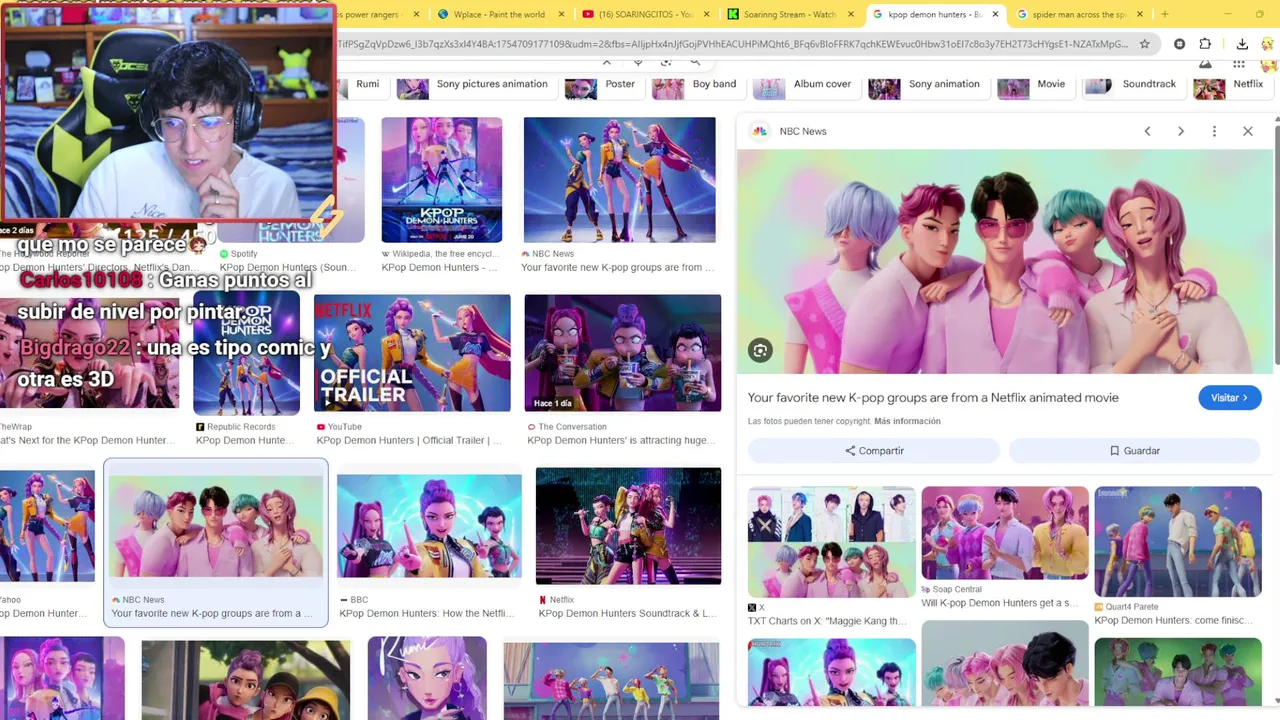Close the spider man across the spider tab
This screenshot has height=720, width=1280.
tap(1141, 14)
